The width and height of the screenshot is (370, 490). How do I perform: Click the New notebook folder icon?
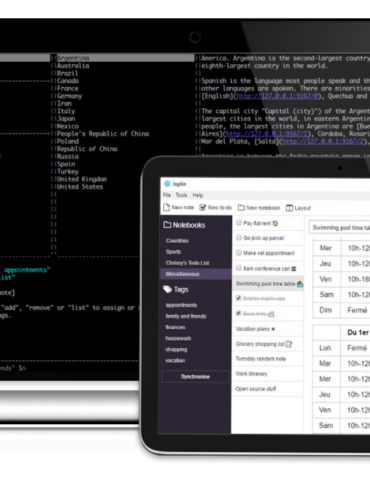(241, 208)
